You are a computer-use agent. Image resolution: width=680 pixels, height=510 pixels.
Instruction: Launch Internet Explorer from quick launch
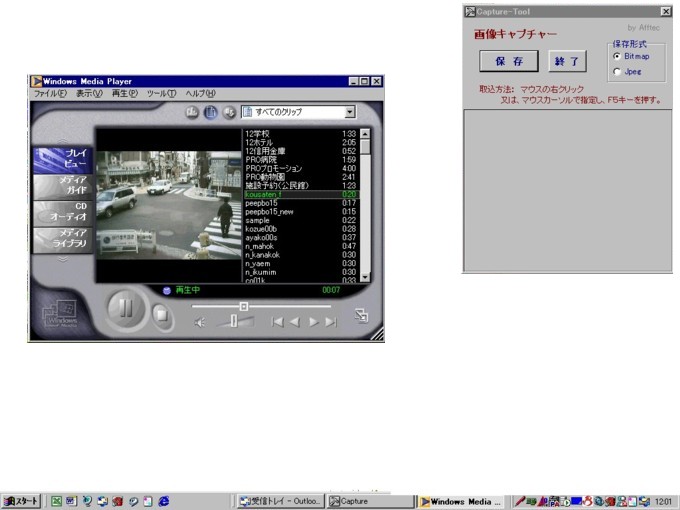click(x=164, y=501)
